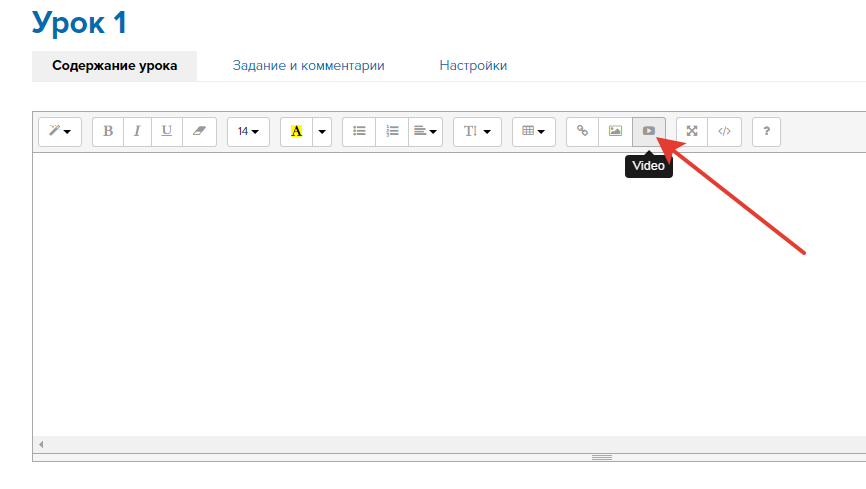The width and height of the screenshot is (866, 489).
Task: Open the magic wand style dropdown
Action: (60, 131)
